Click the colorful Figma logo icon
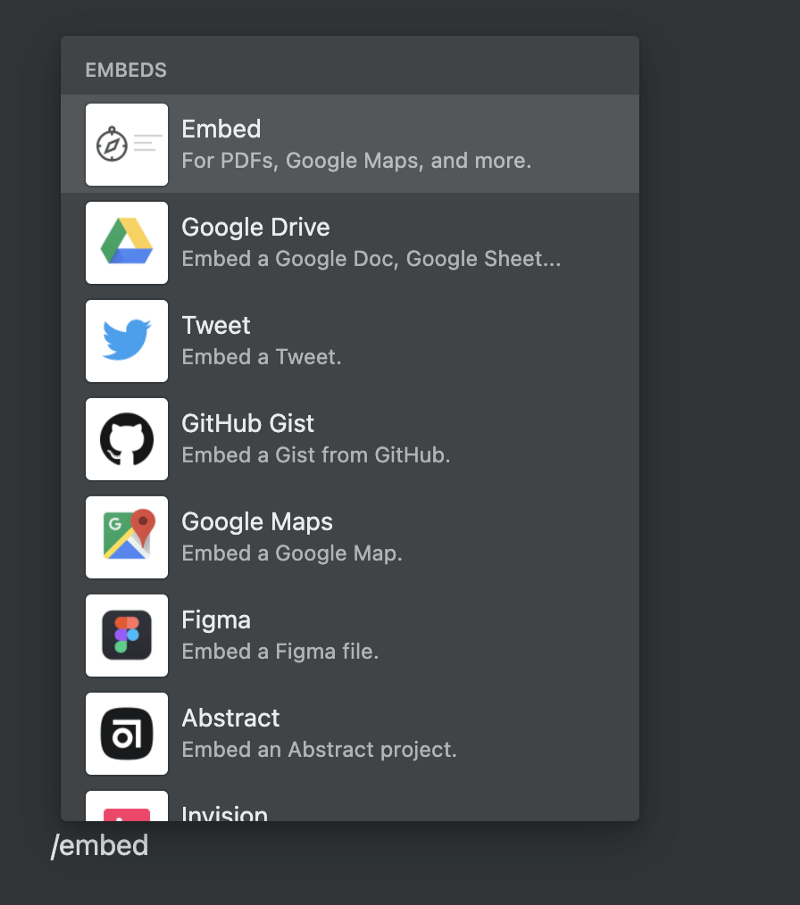This screenshot has width=800, height=905. 126,635
